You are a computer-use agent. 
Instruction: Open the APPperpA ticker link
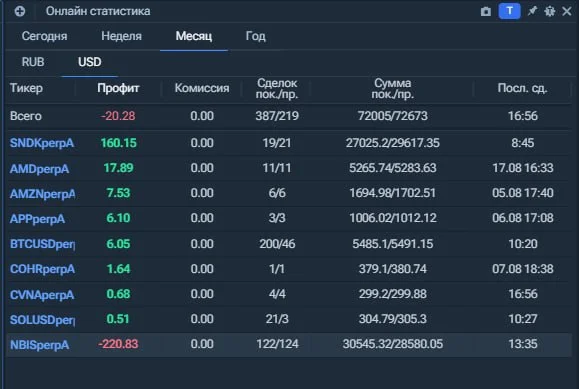tap(37, 219)
